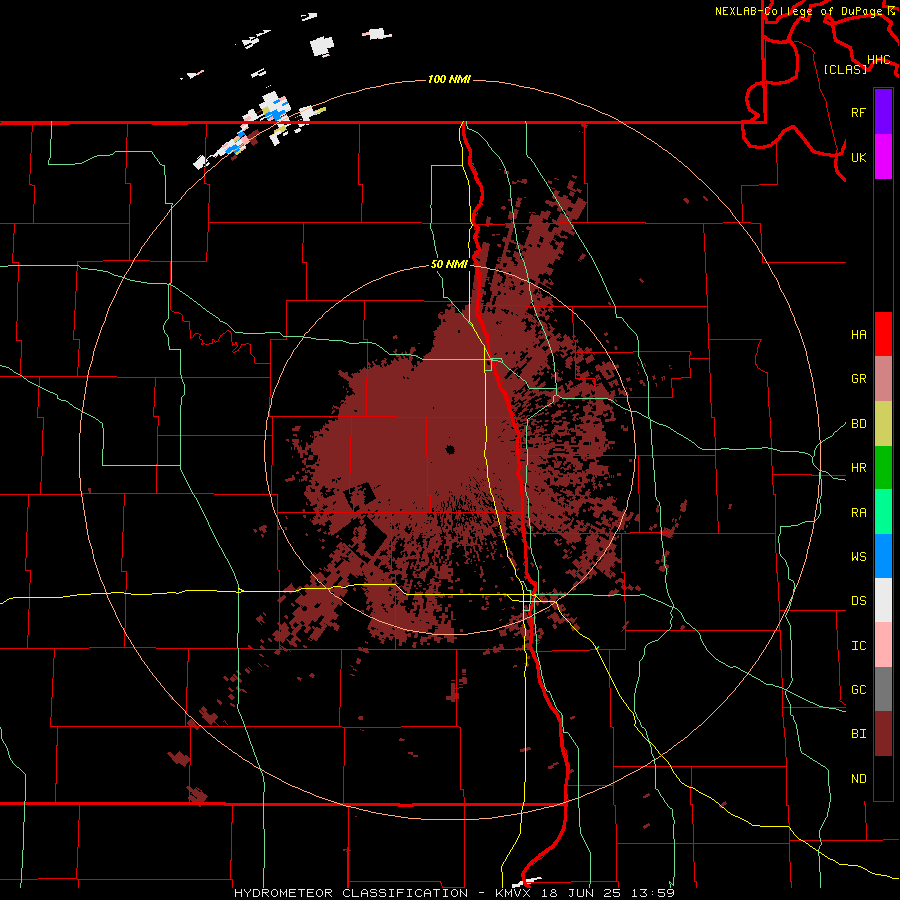
Task: Click the "UK" legend label
Action: point(858,158)
